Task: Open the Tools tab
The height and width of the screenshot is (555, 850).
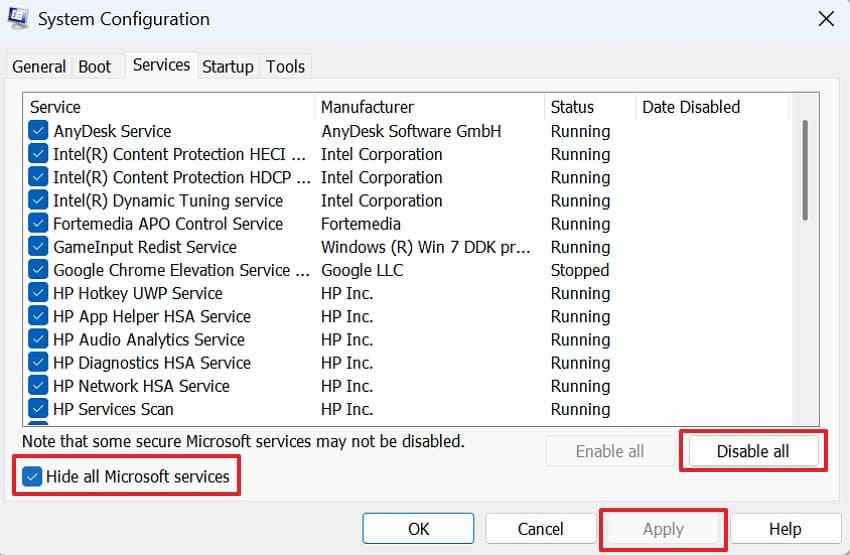Action: (x=285, y=67)
